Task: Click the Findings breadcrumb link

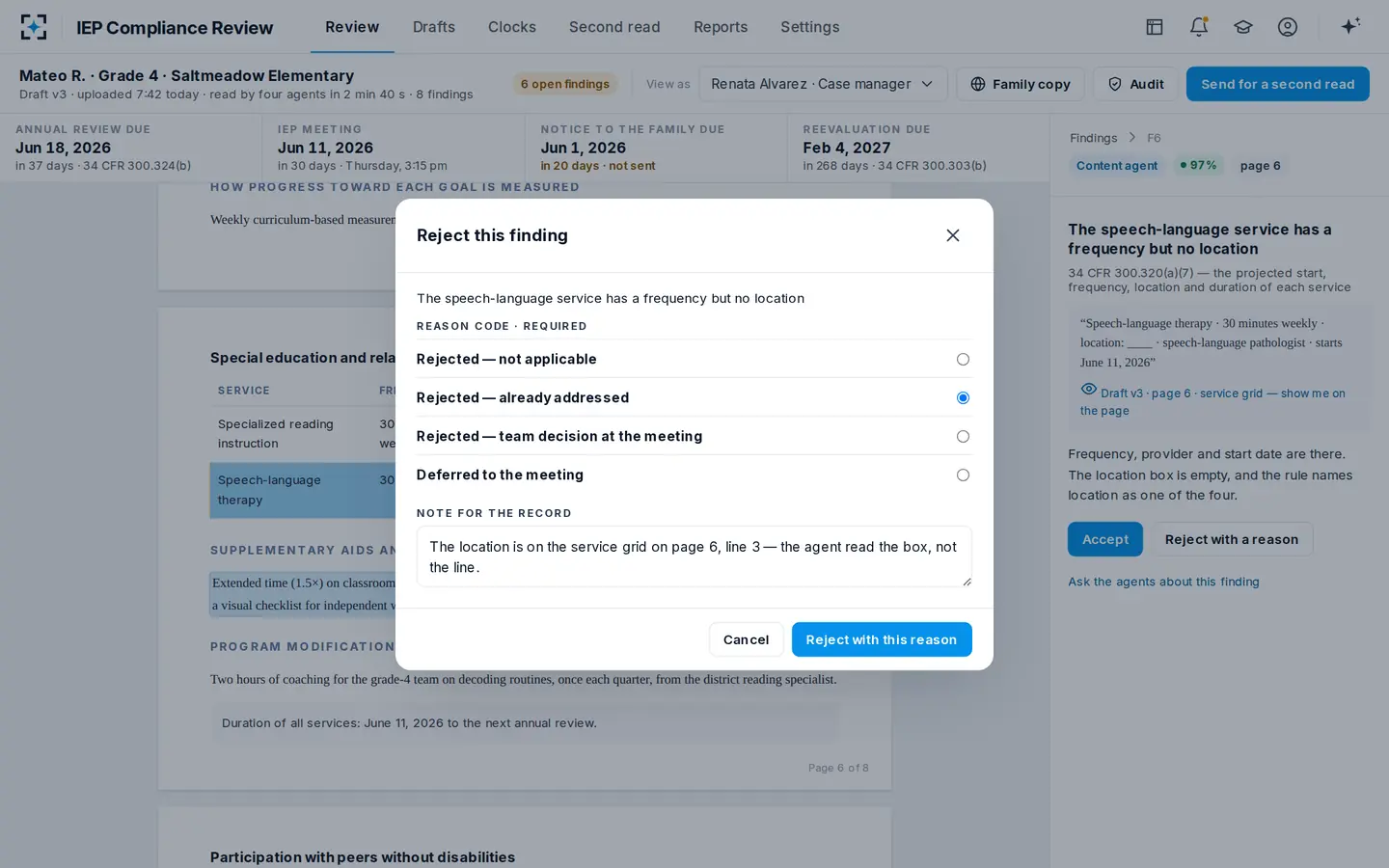Action: (1093, 138)
